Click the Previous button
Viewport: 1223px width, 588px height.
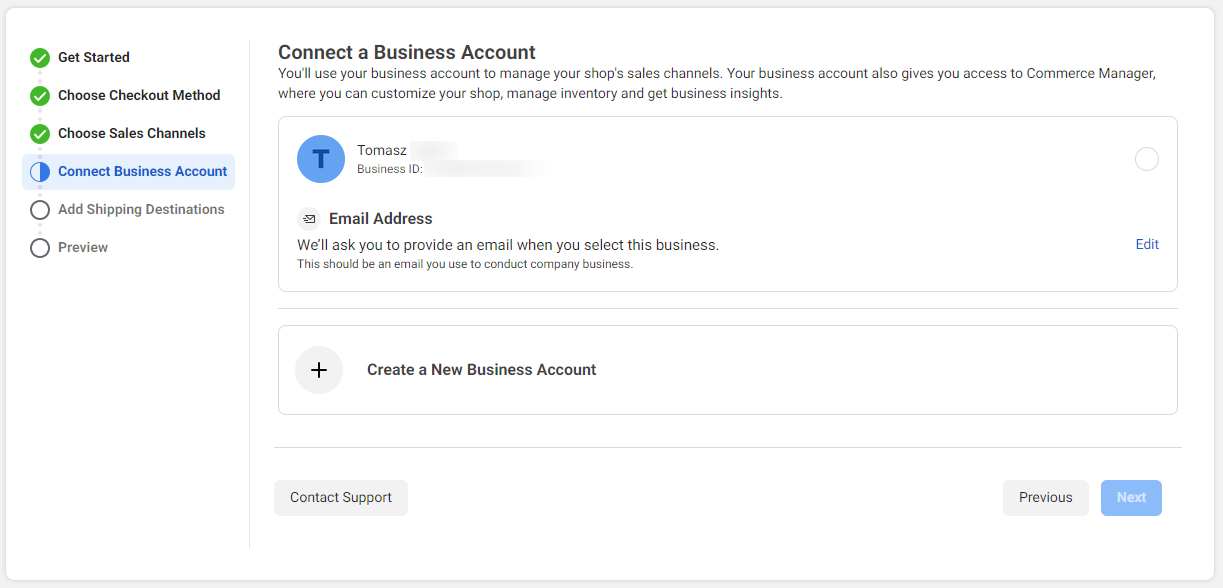click(1045, 497)
